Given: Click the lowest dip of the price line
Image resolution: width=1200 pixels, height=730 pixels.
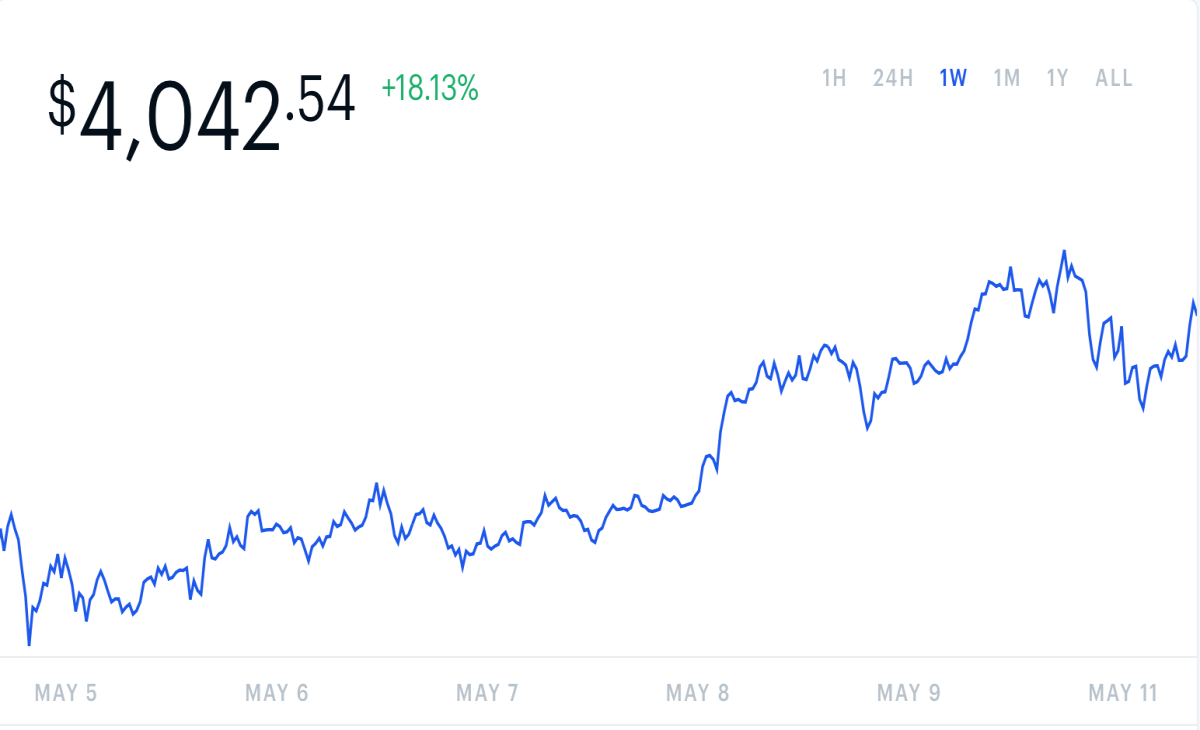Looking at the screenshot, I should [x=29, y=644].
